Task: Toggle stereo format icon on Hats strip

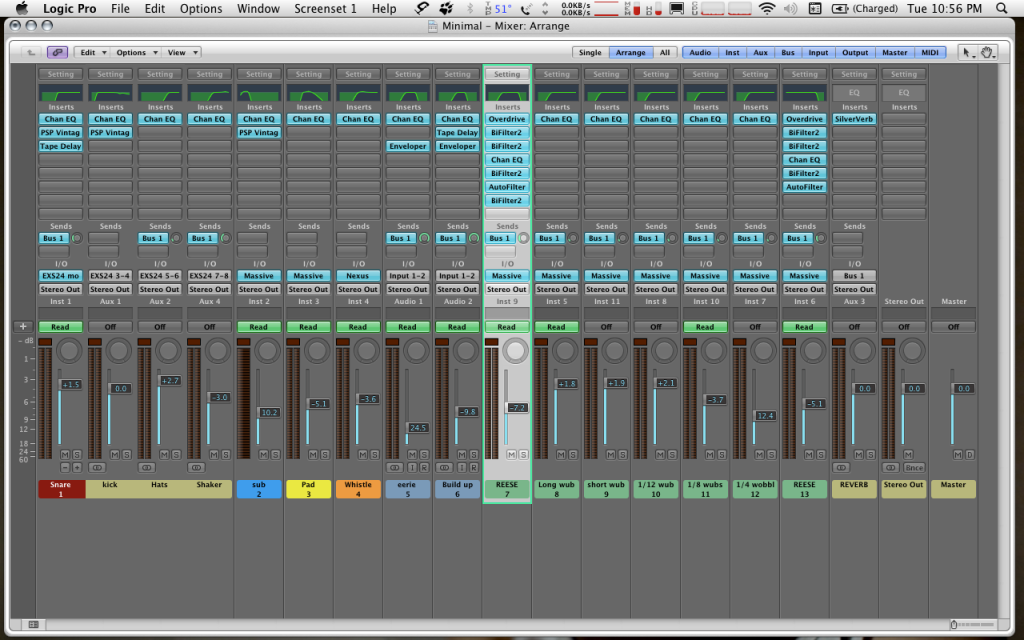Action: 147,468
